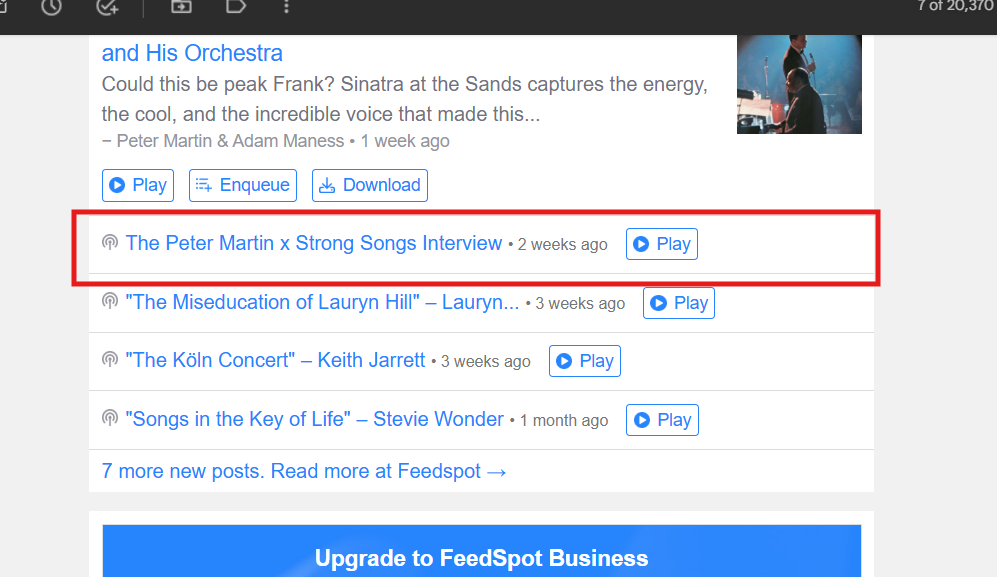This screenshot has width=997, height=577.
Task: Click "7 more new posts" Feedspot link
Action: click(x=304, y=471)
